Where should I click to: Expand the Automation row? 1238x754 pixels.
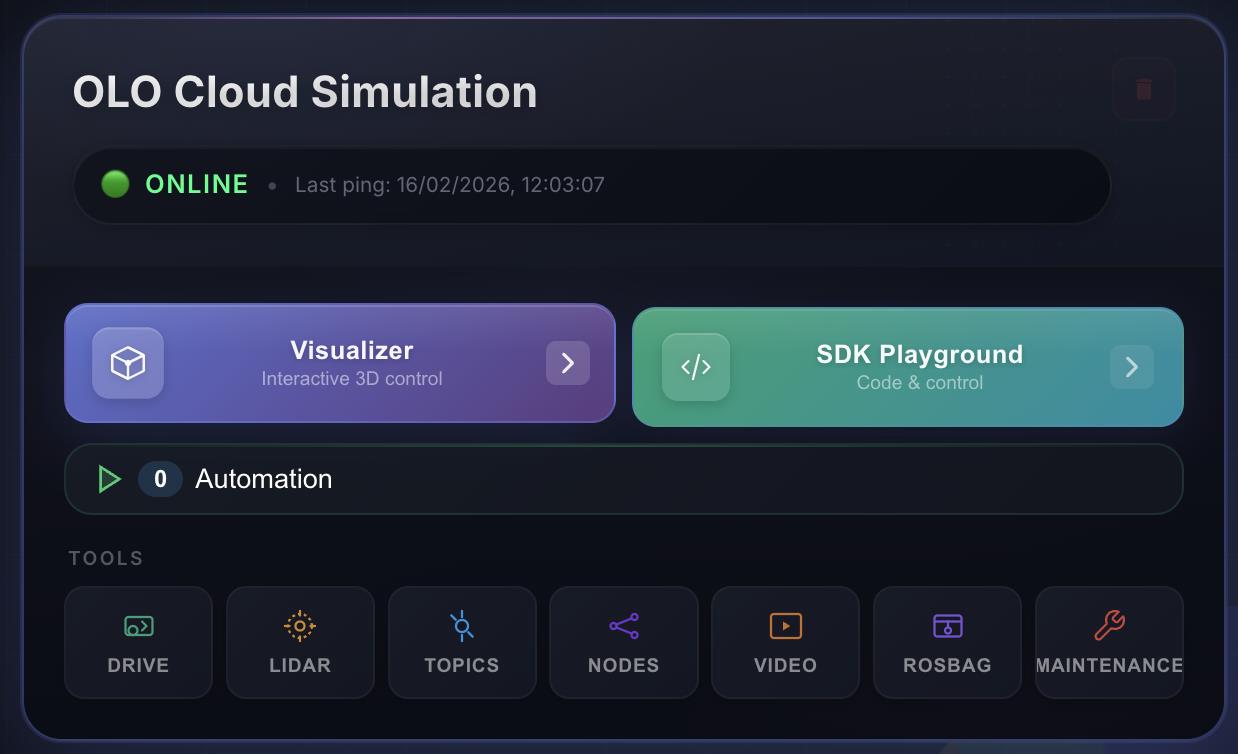pos(624,479)
